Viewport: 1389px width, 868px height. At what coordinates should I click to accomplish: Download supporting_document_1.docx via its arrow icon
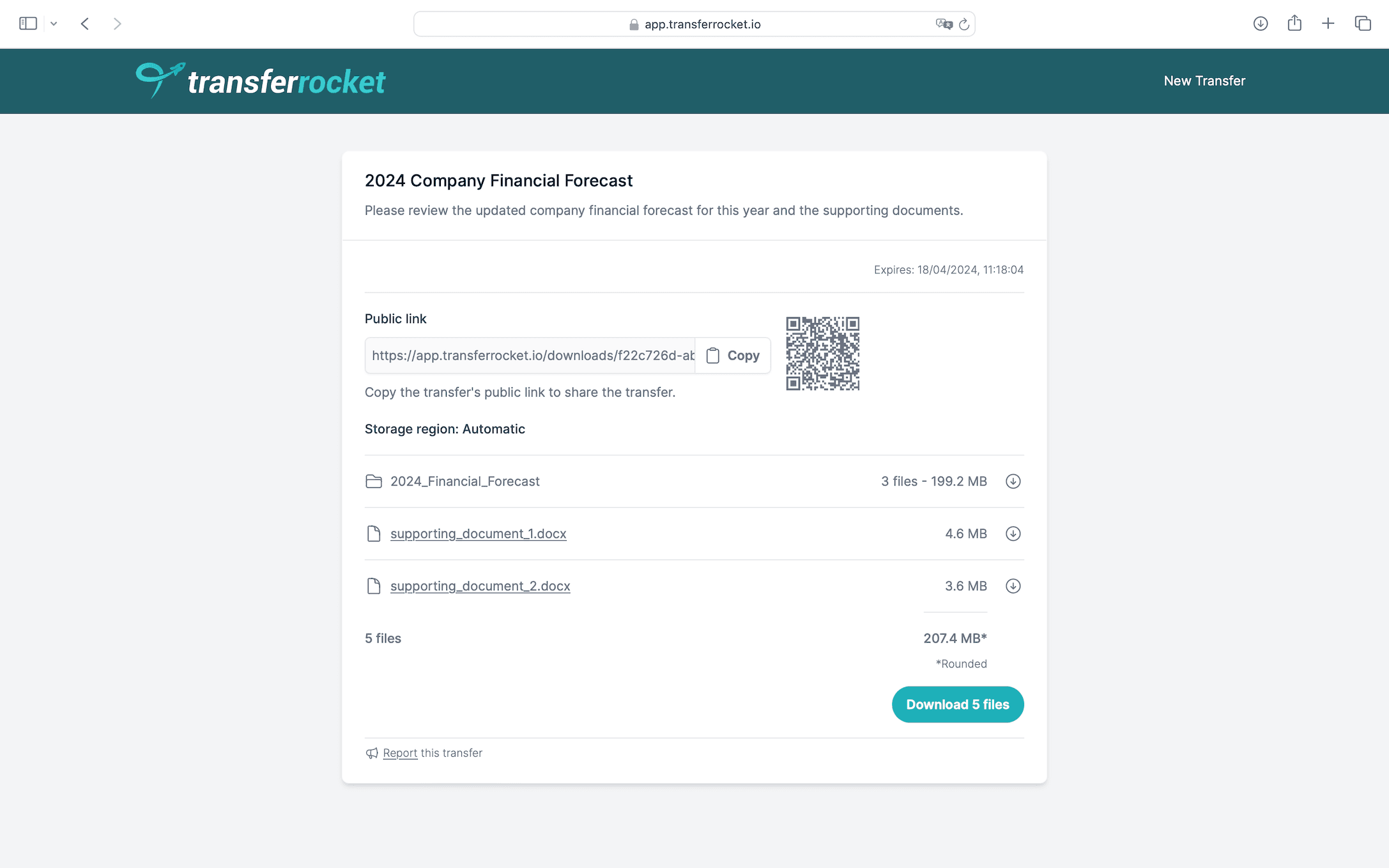point(1013,534)
